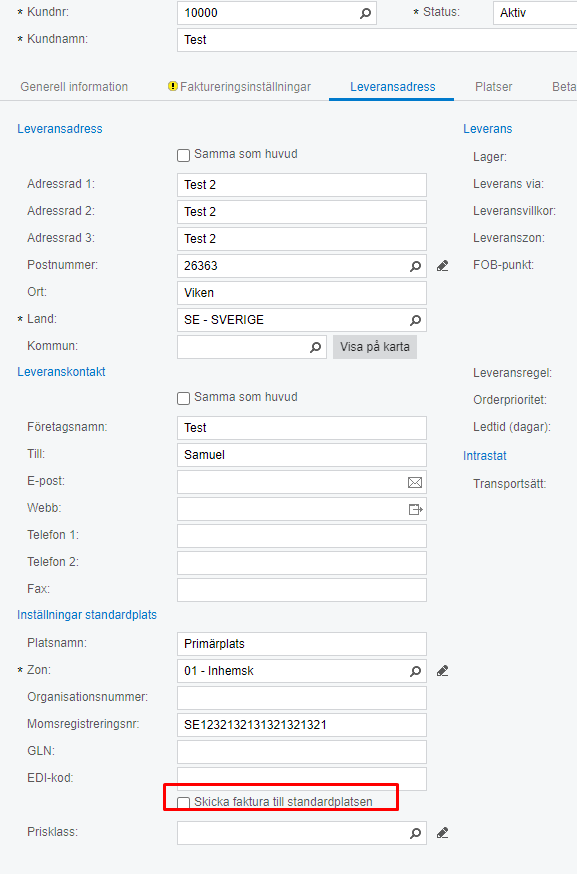Open the Kundnr lookup magnifier
The height and width of the screenshot is (874, 577).
point(363,13)
